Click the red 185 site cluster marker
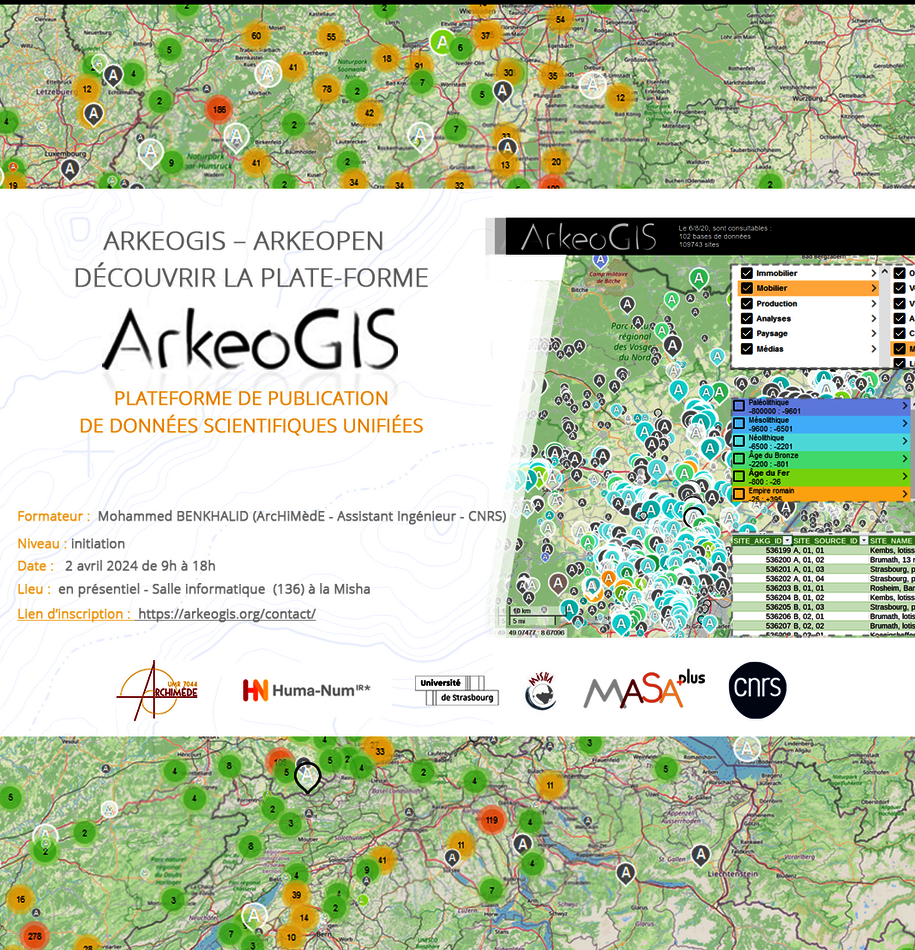Screen dimensions: 915x950 pyautogui.click(x=218, y=108)
